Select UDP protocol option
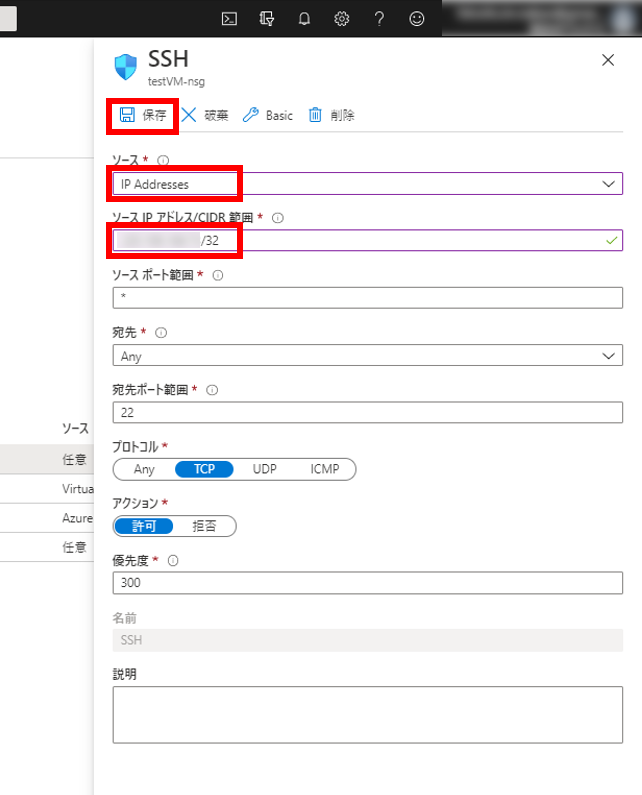642x795 pixels. (264, 469)
